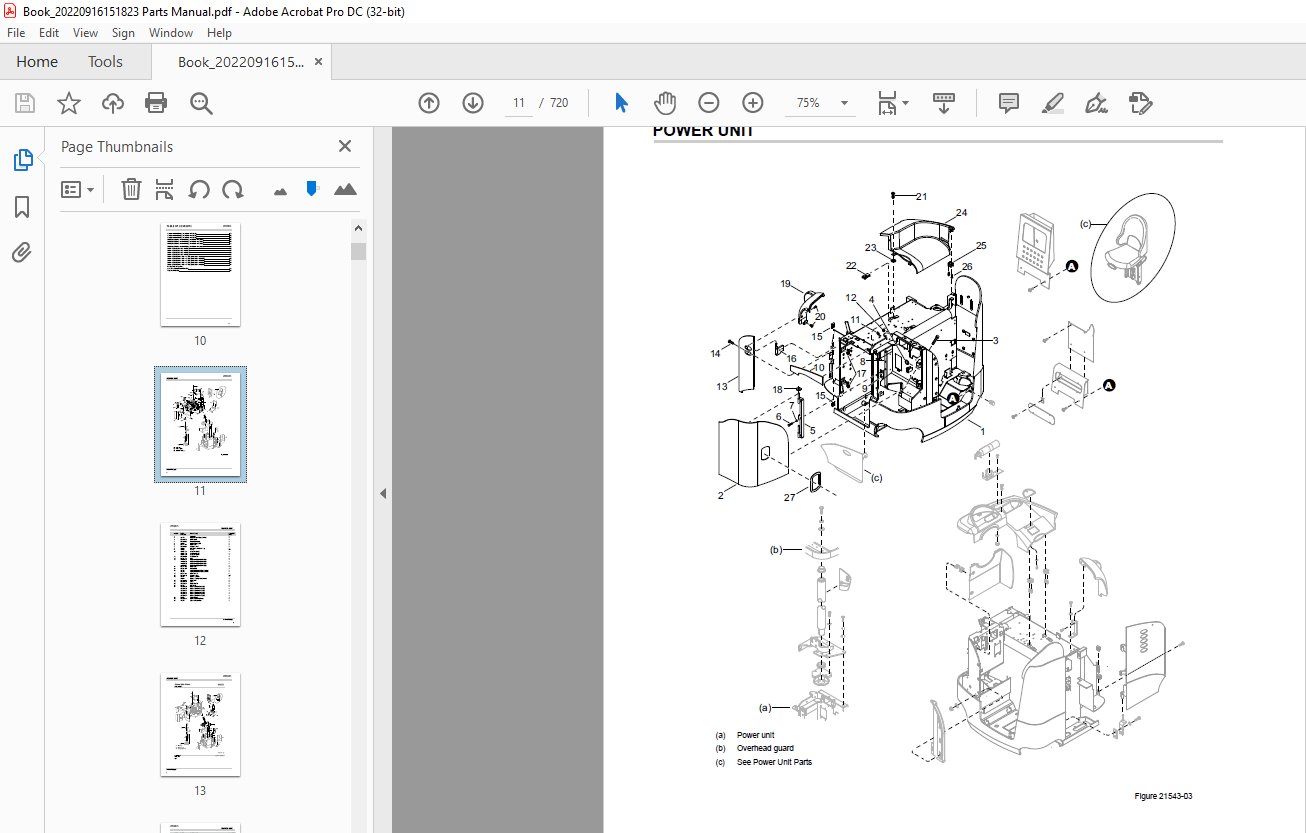
Task: Open the Attachments panel
Action: [22, 253]
